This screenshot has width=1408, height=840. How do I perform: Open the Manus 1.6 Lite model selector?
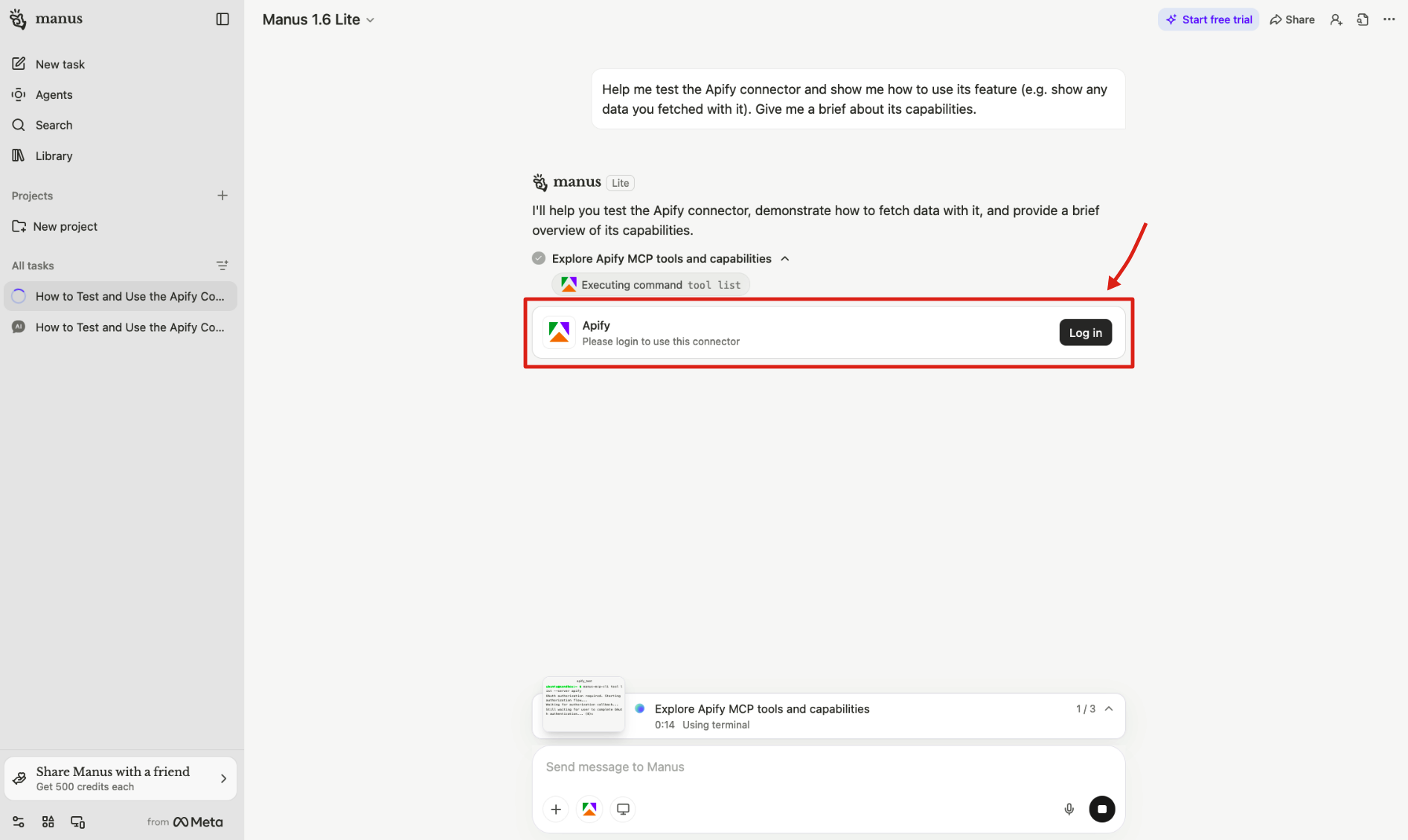tap(318, 19)
